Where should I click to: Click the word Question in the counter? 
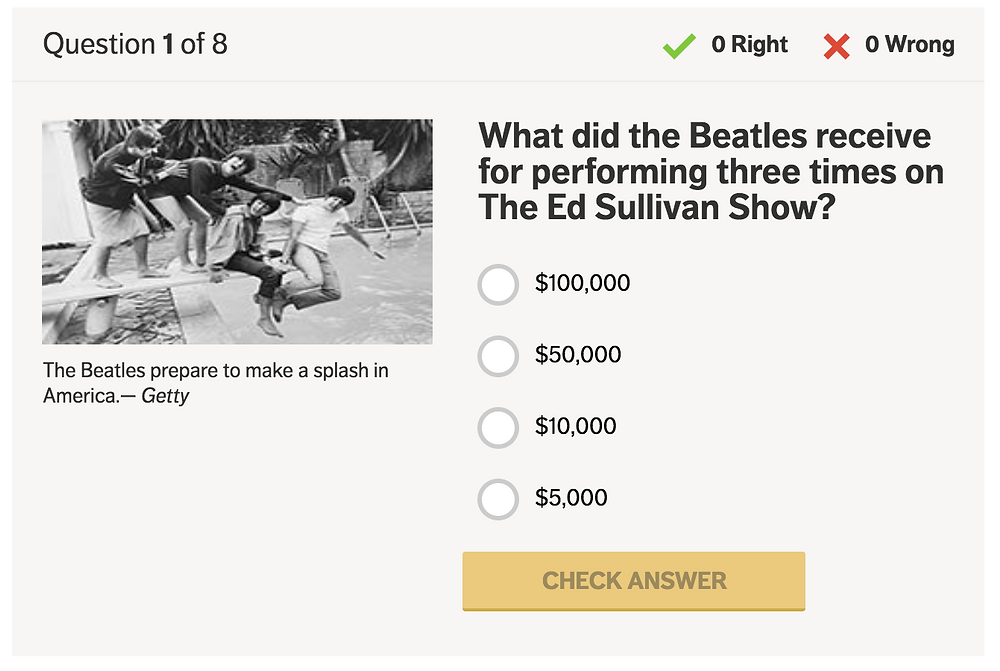click(x=99, y=44)
